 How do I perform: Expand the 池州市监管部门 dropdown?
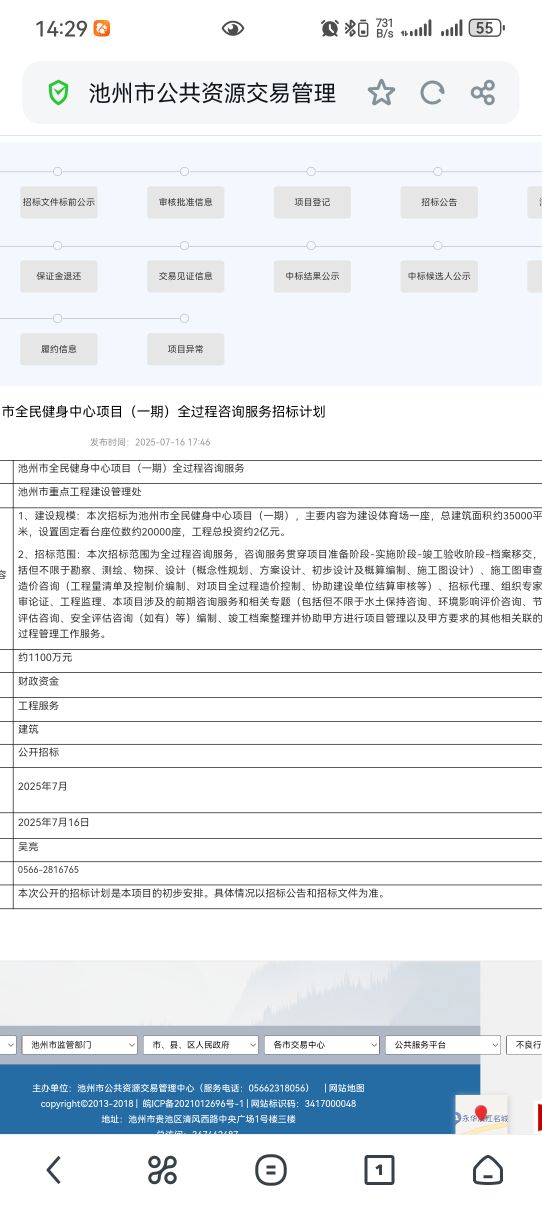coord(80,1044)
